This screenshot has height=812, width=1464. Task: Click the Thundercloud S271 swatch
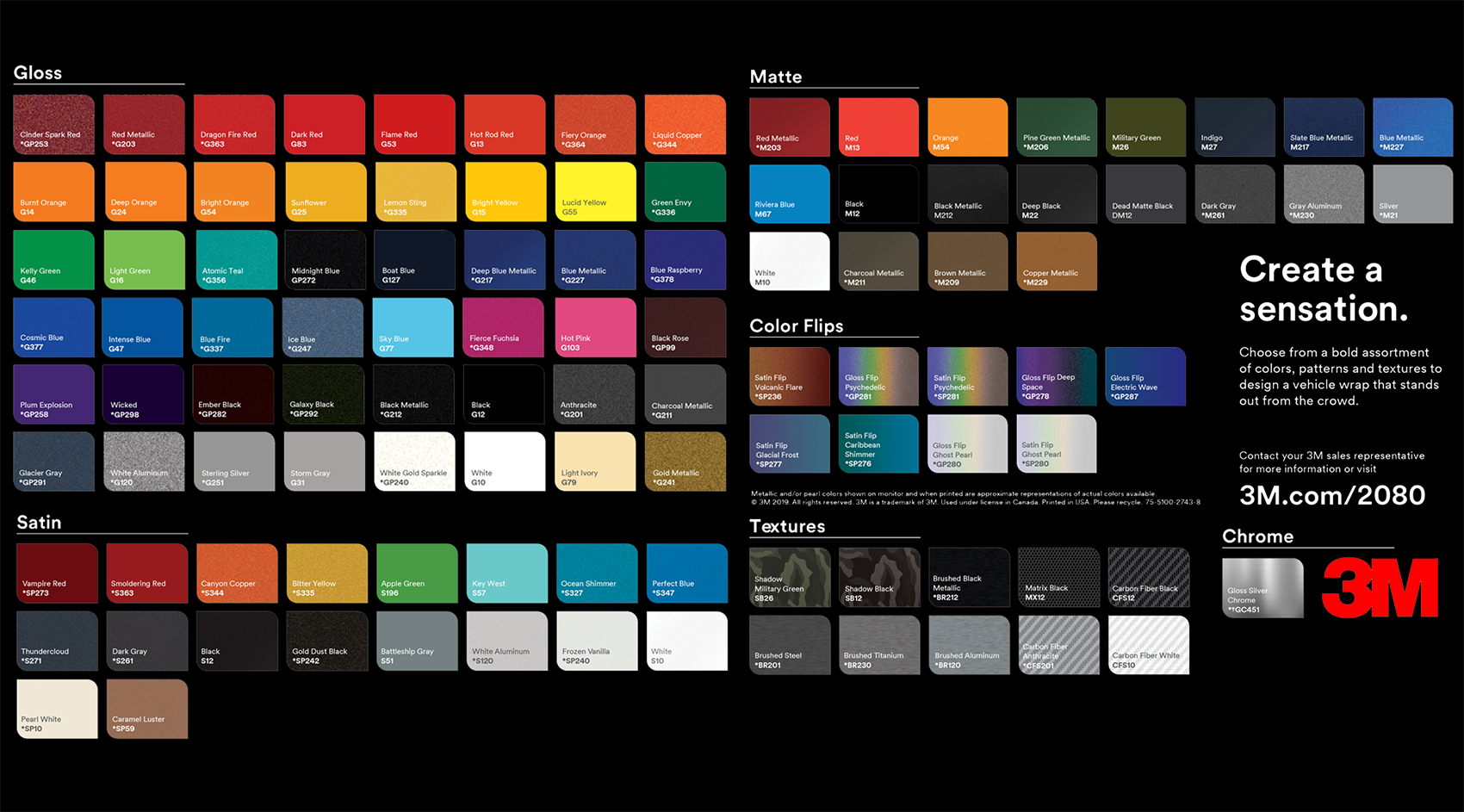[58, 641]
